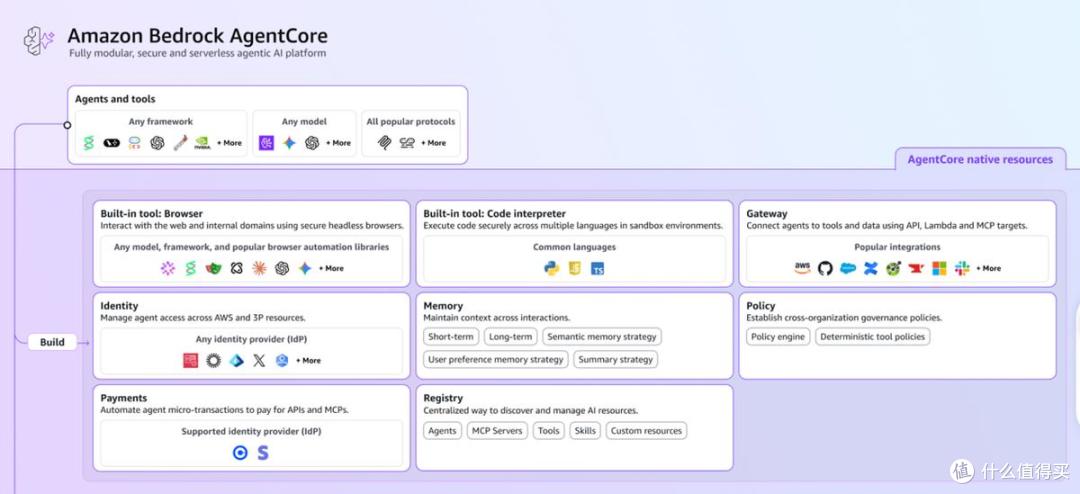This screenshot has height=494, width=1080.
Task: Click the Common languages label
Action: coord(574,247)
